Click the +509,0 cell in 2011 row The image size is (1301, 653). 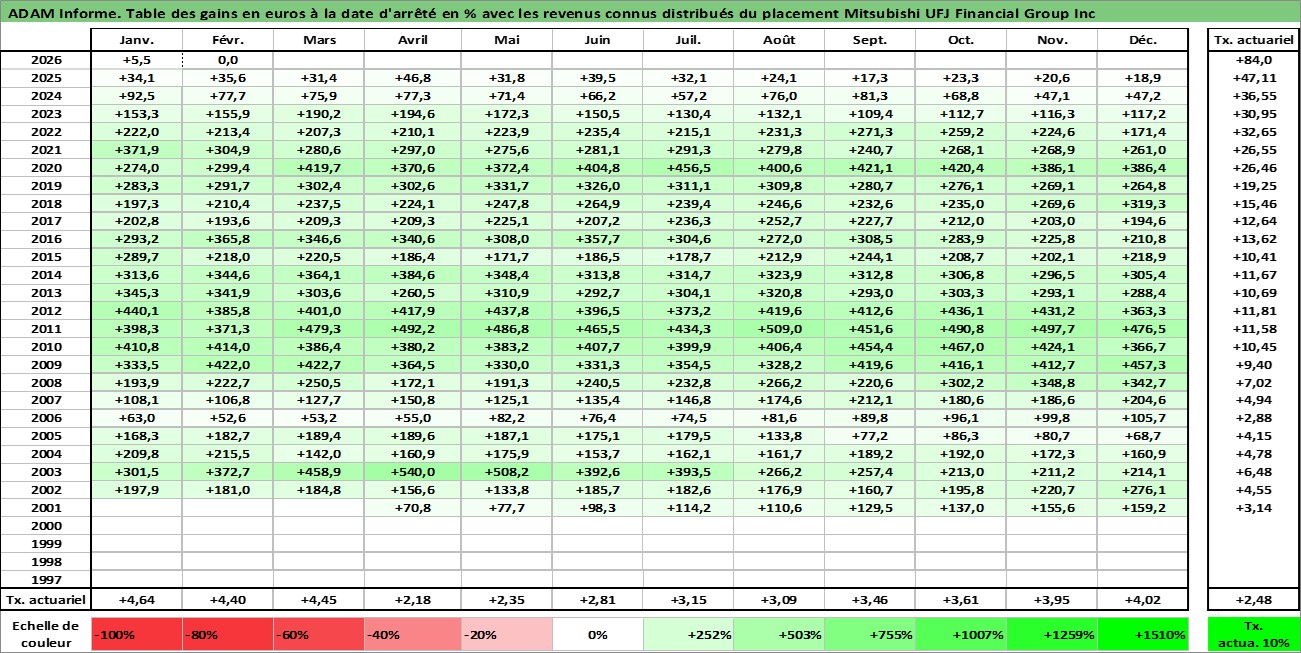[778, 328]
